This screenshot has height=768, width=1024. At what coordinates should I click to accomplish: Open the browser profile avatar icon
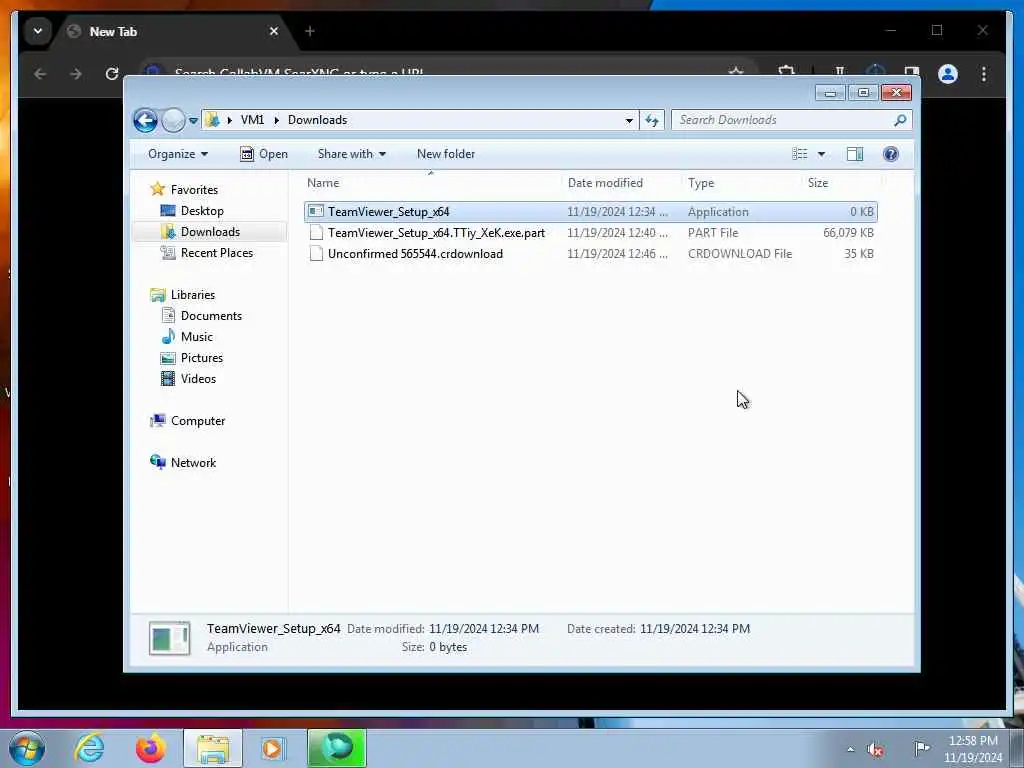click(x=948, y=74)
